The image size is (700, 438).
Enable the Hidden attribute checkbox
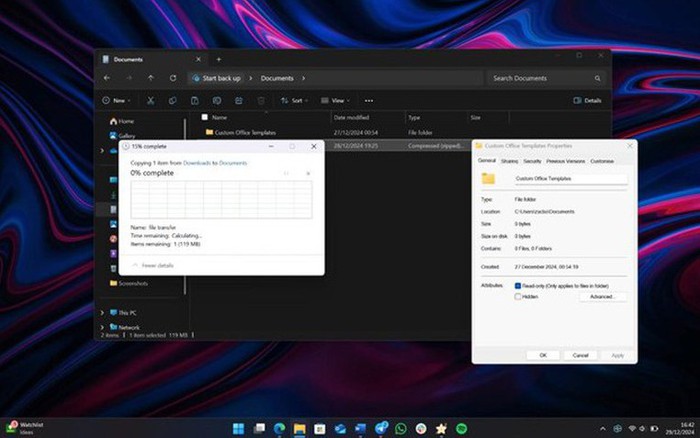point(517,296)
